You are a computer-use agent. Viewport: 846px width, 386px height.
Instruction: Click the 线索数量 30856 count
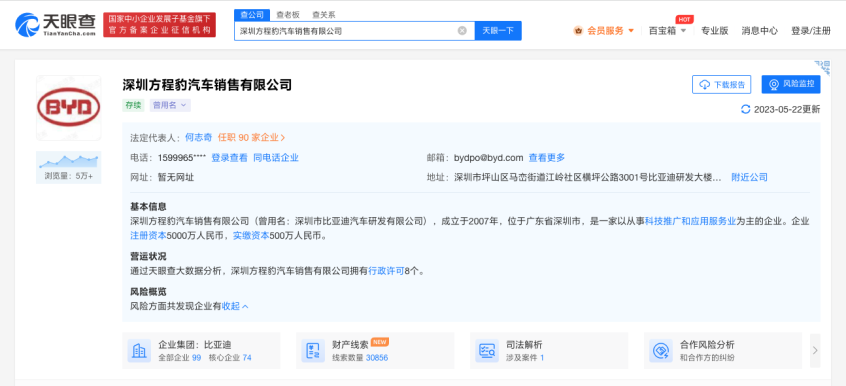tap(360, 357)
